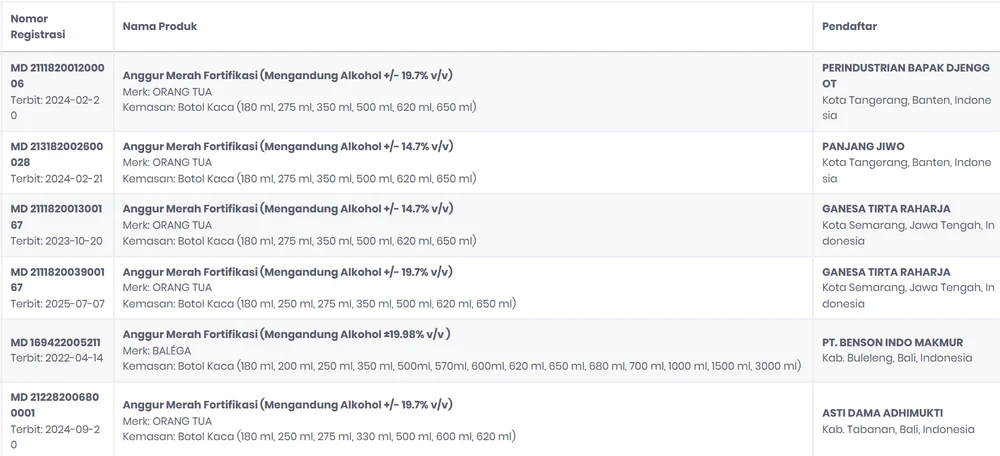Select registration number MD 213182002600028
This screenshot has width=1000, height=456.
[57, 154]
